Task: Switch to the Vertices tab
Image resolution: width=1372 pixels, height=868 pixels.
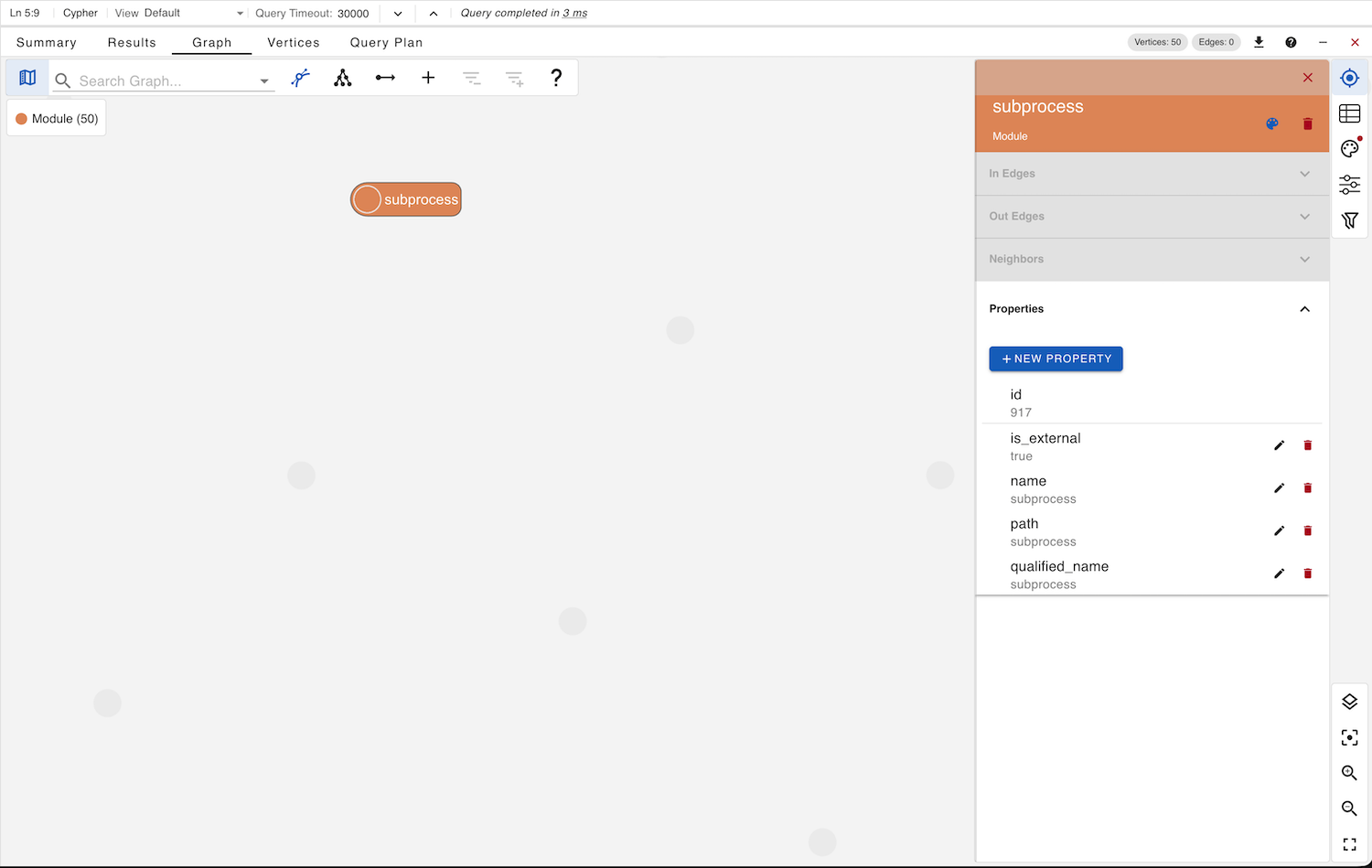Action: pos(294,43)
